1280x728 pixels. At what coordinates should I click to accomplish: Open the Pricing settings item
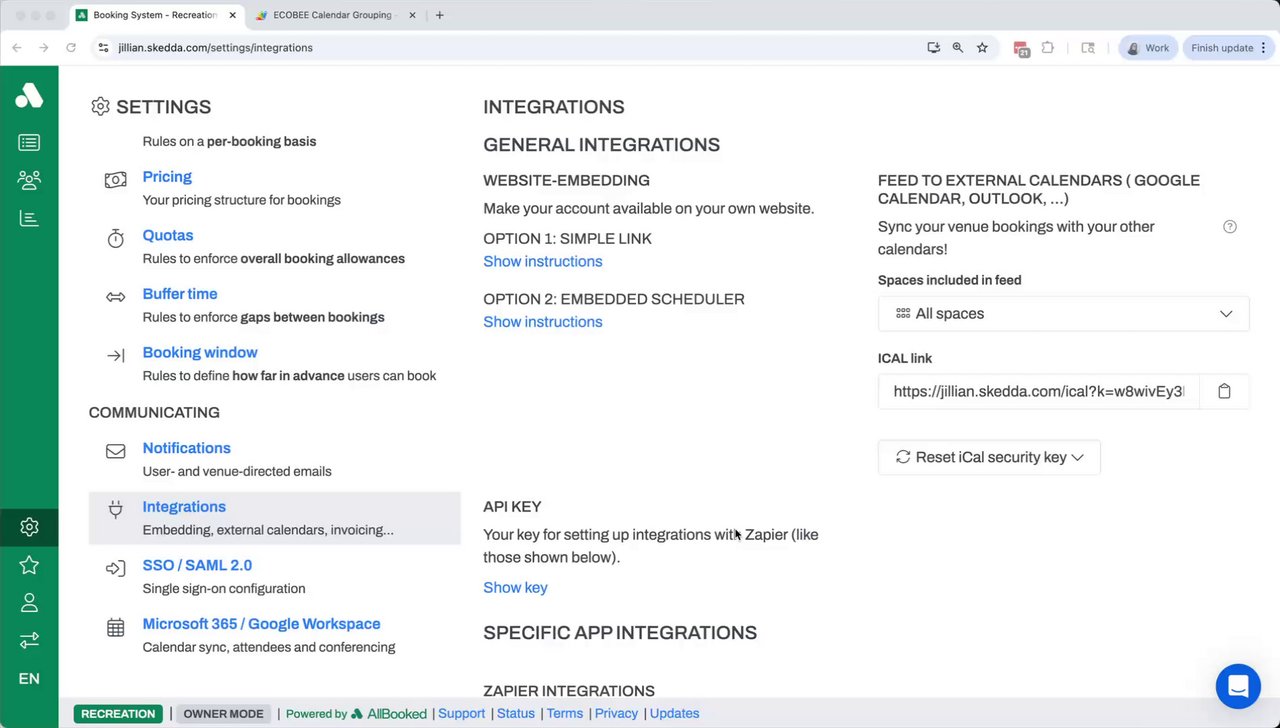coord(167,177)
